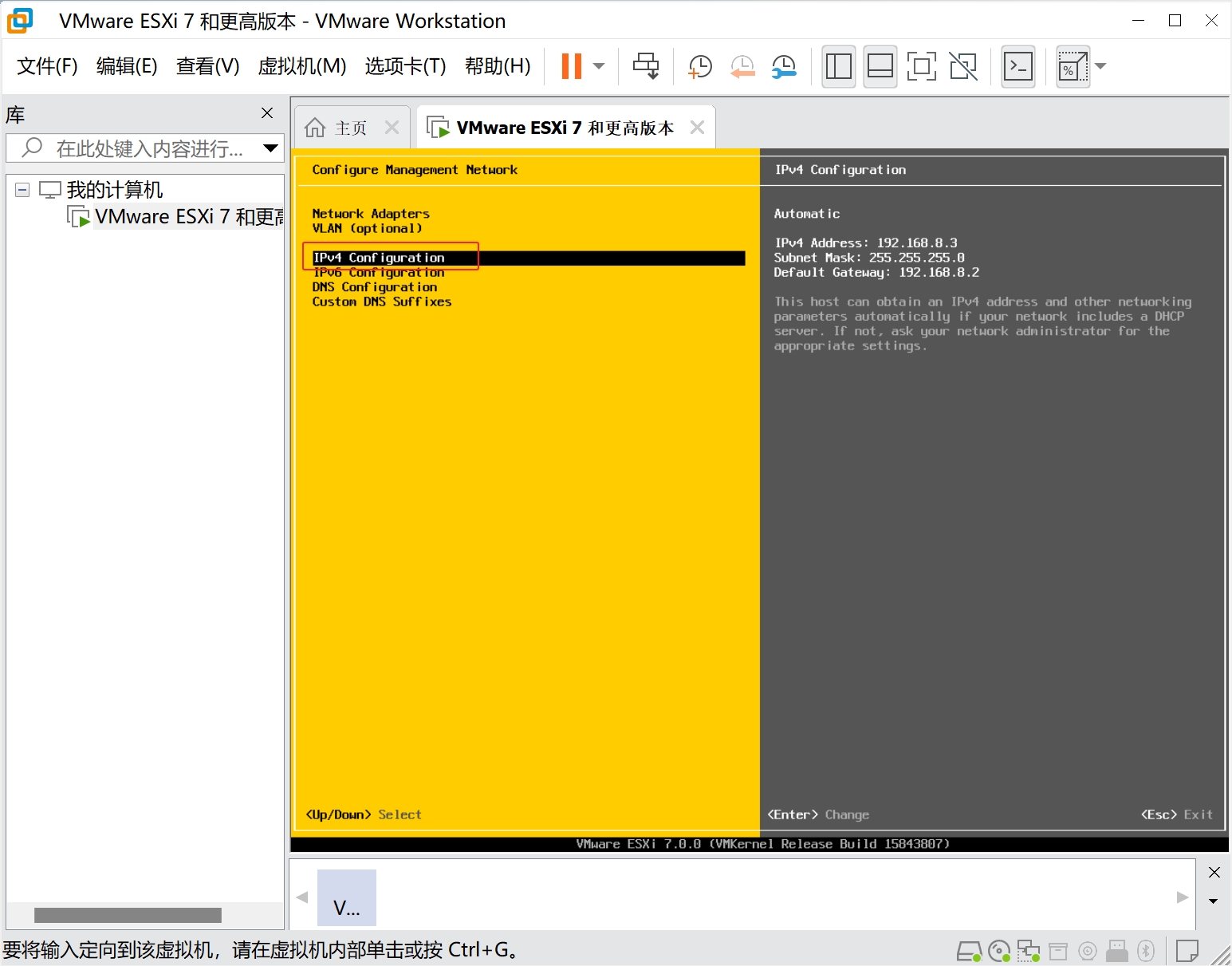Collapse the 我的计算机 tree node
Viewport: 1232px width, 966px height.
pos(22,190)
